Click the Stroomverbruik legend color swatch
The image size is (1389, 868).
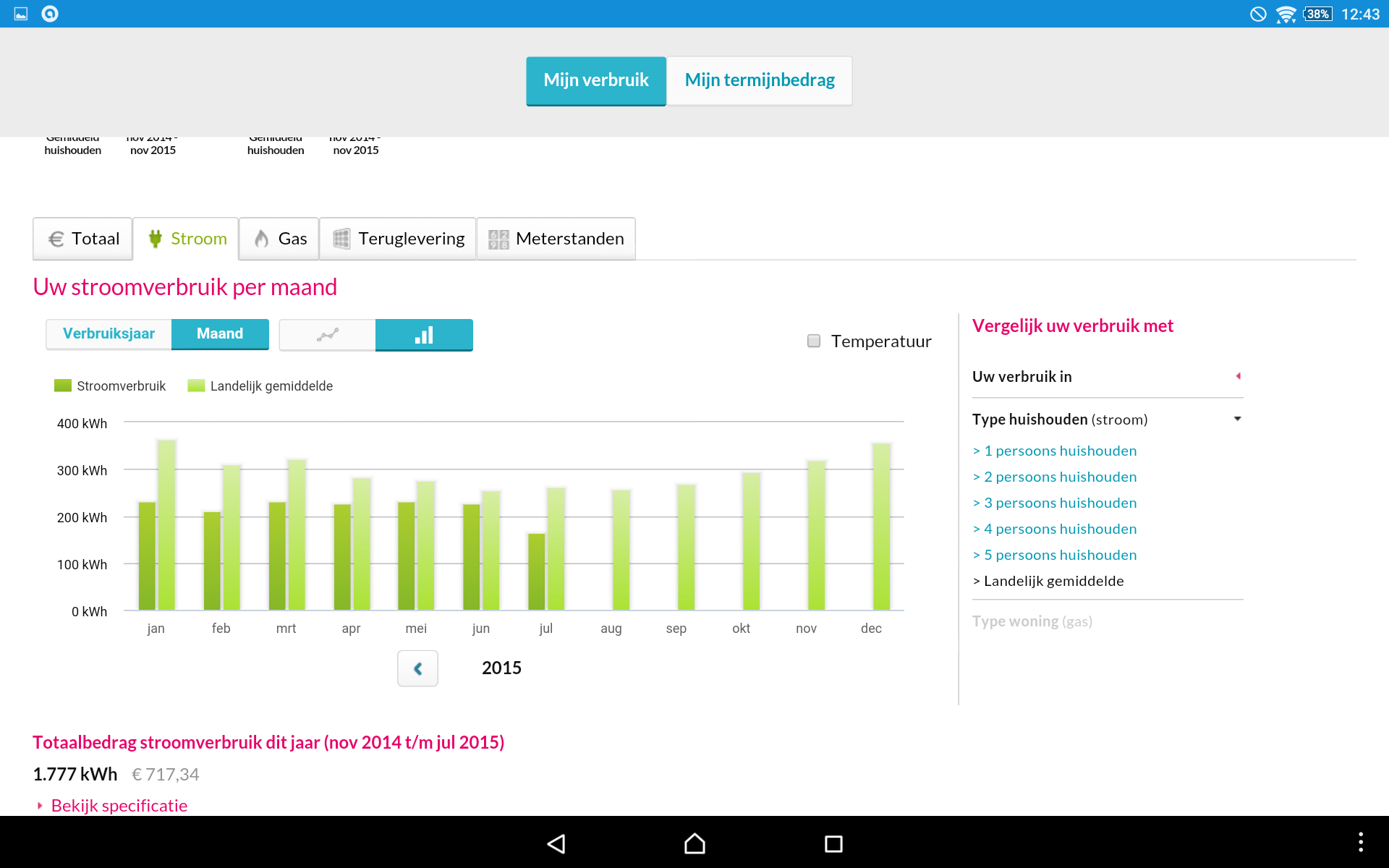[x=63, y=386]
